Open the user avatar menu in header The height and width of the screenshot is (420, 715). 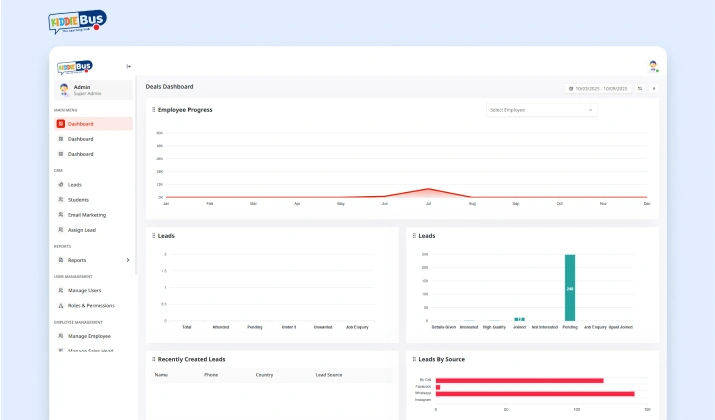pyautogui.click(x=653, y=67)
